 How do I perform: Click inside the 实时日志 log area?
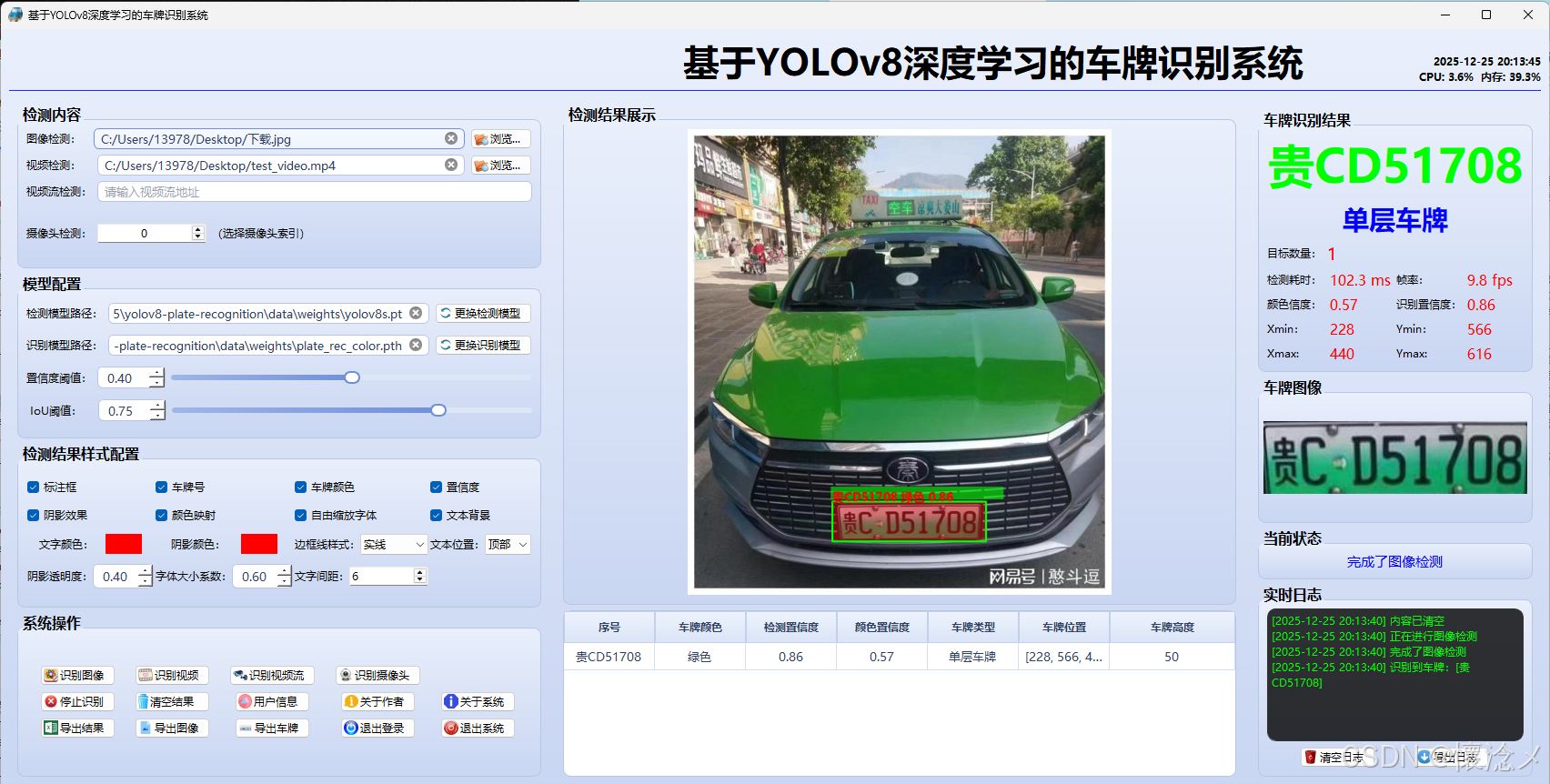pyautogui.click(x=1394, y=674)
